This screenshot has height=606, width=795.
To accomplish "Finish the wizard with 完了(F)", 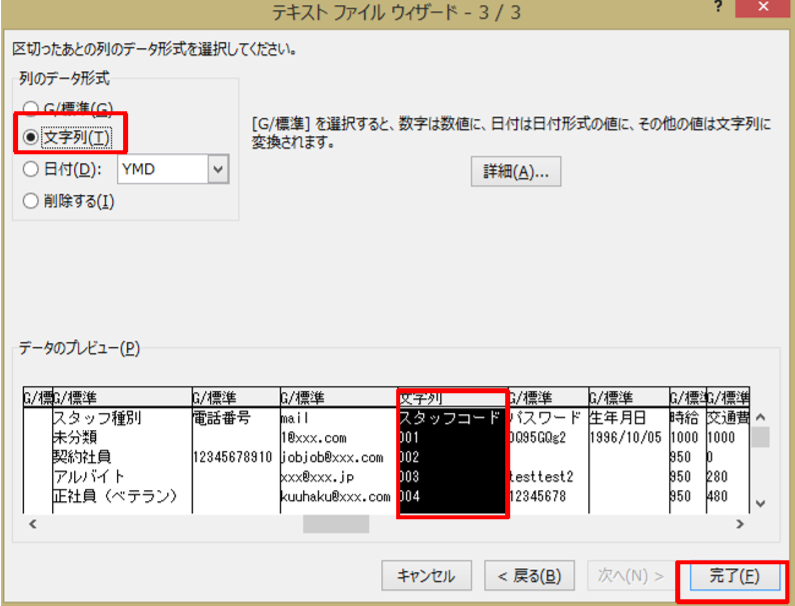I will click(x=733, y=576).
